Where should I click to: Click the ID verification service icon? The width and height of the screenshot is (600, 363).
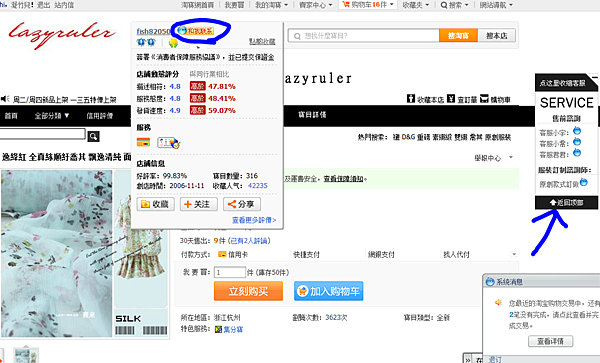tap(168, 143)
